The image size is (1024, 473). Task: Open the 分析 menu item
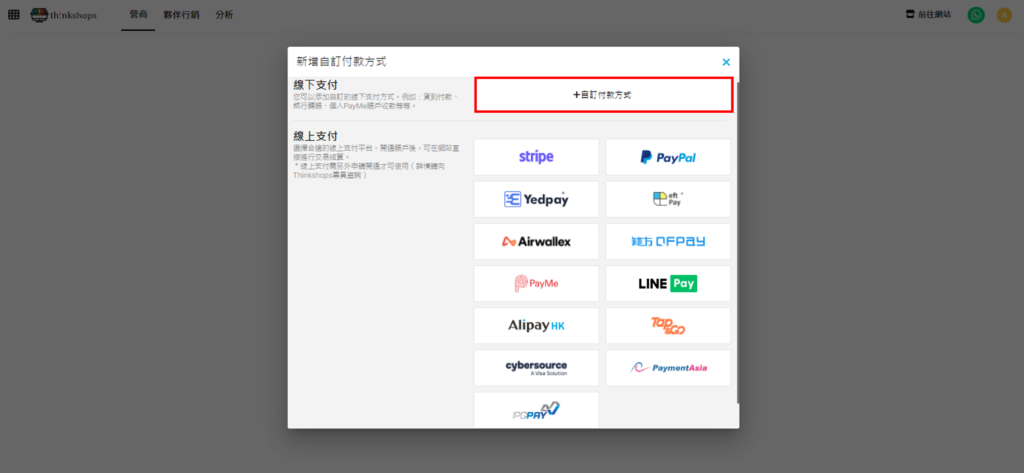(x=224, y=15)
